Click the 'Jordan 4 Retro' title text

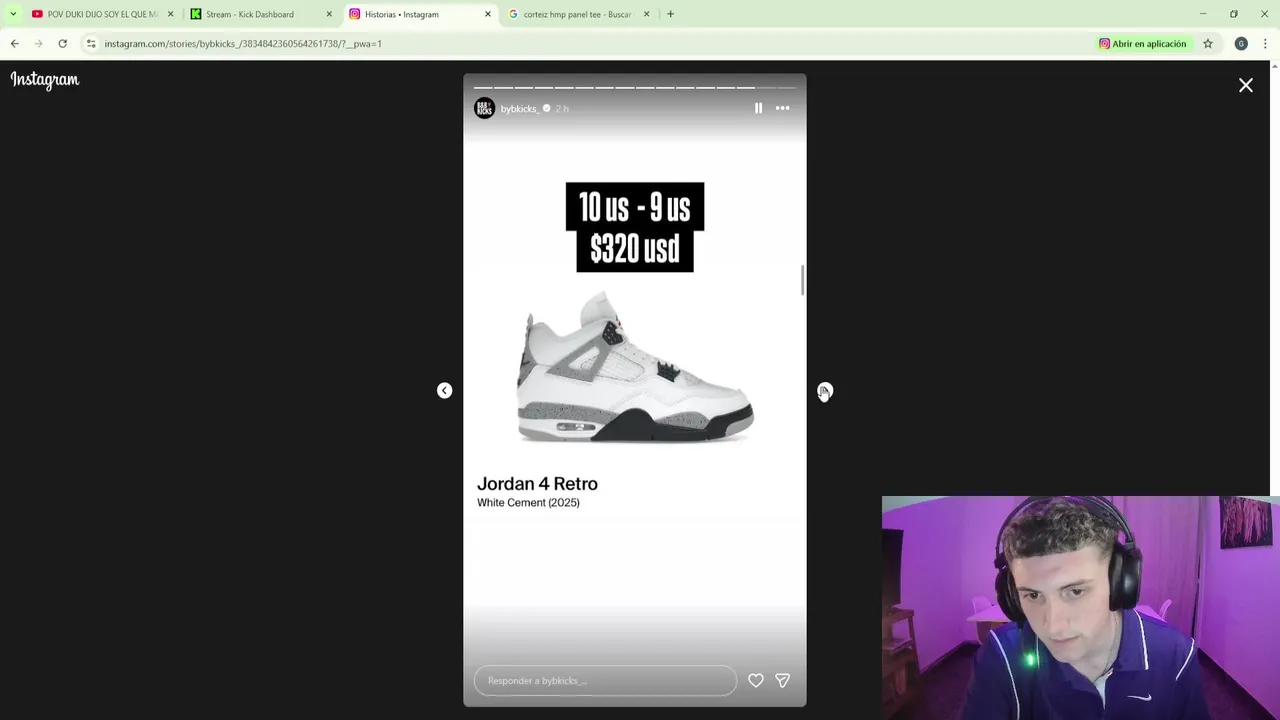point(537,484)
